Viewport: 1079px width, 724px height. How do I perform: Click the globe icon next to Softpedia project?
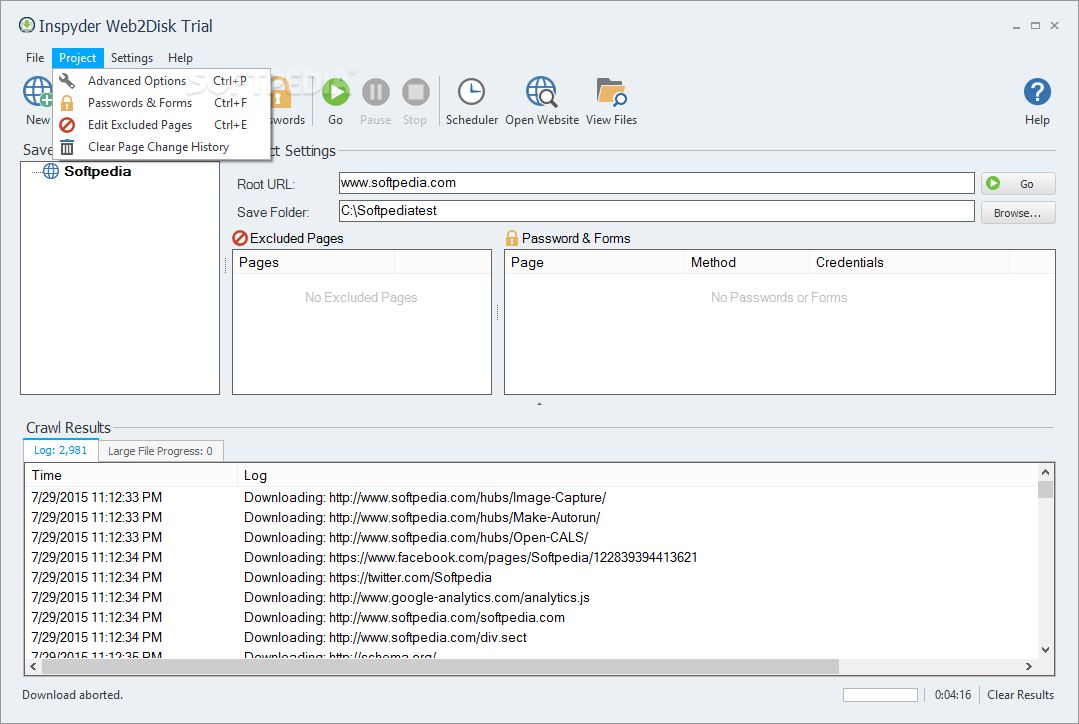click(x=51, y=171)
